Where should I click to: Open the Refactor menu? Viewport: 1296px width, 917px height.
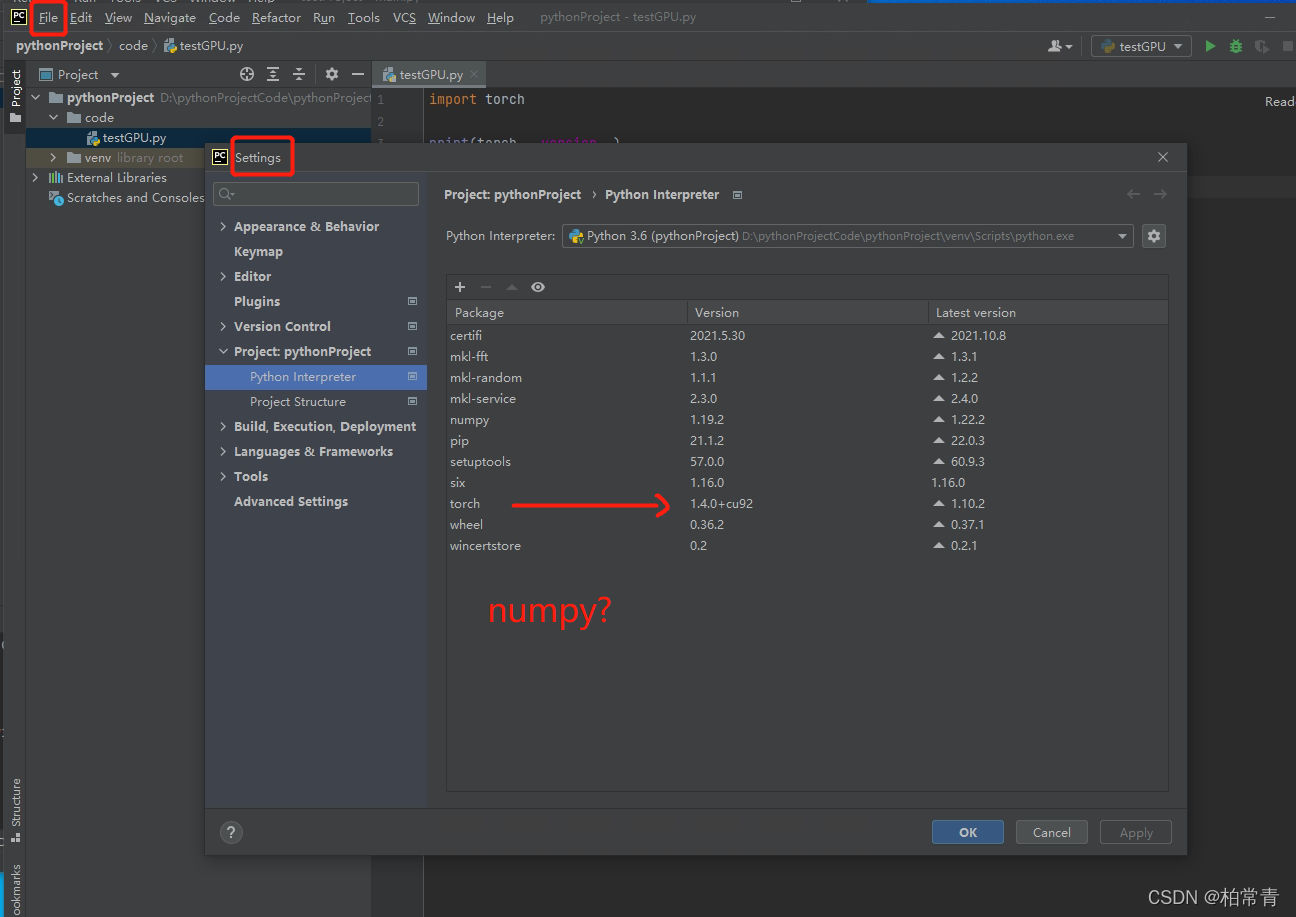click(x=276, y=18)
